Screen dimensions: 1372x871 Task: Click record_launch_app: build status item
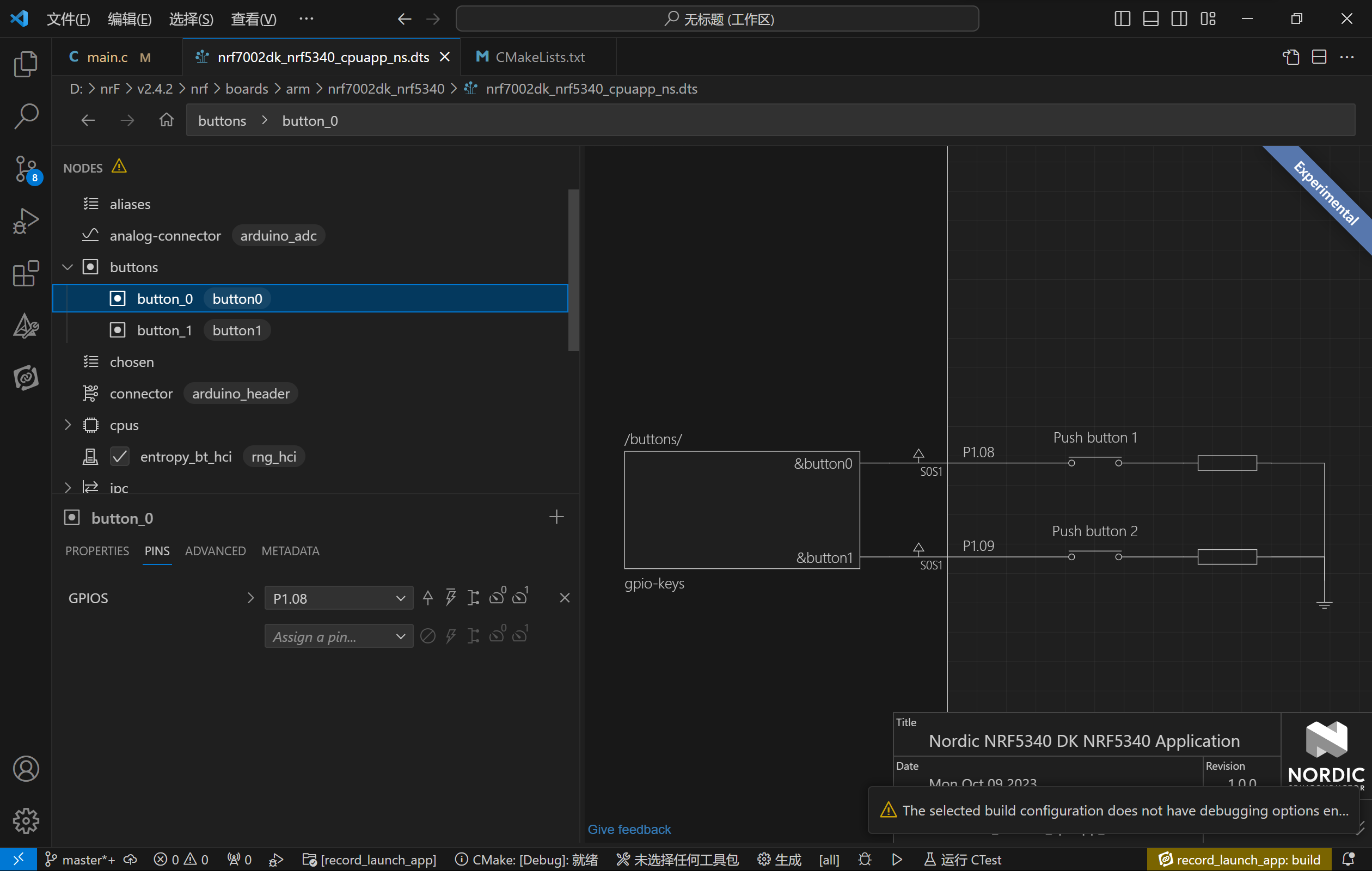pyautogui.click(x=1240, y=860)
